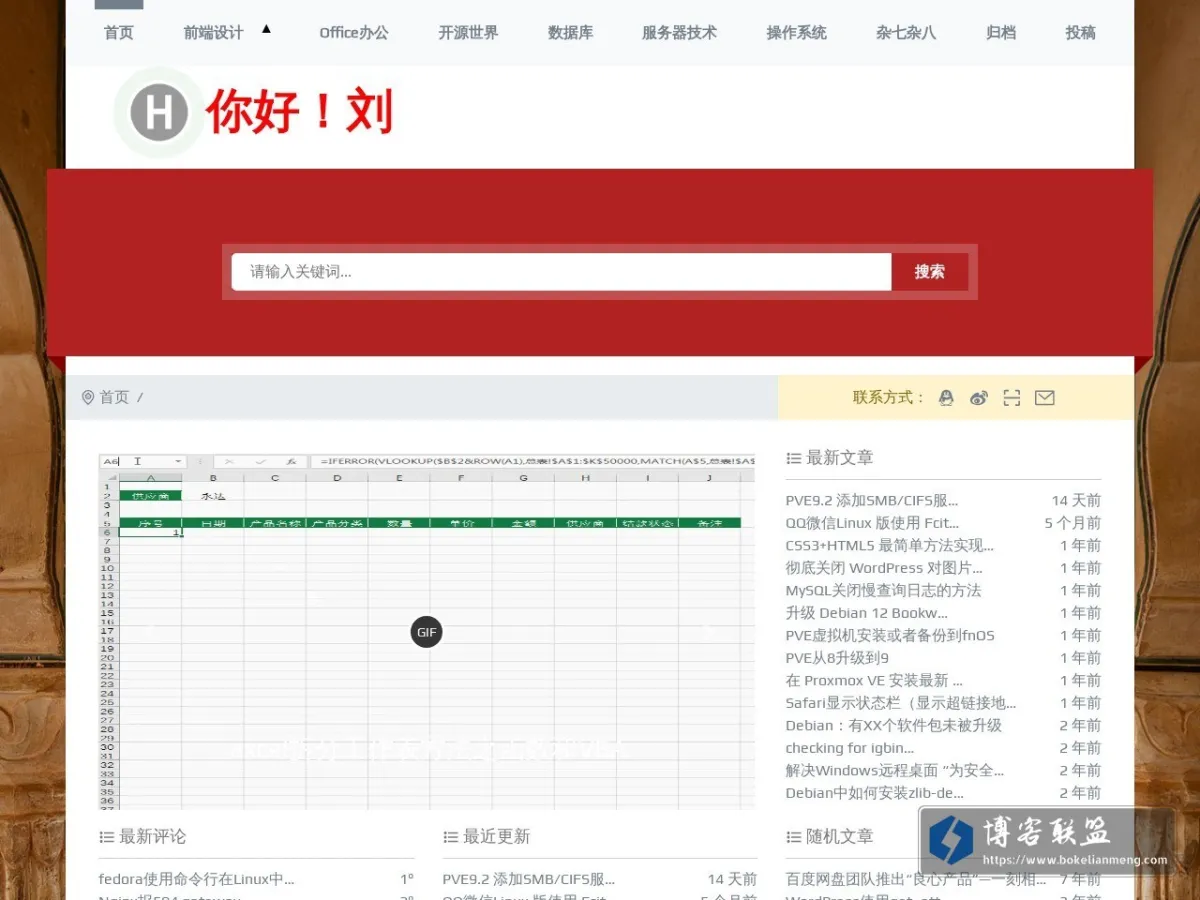Open article PVE从8升级到9
The height and width of the screenshot is (900, 1200).
(837, 658)
